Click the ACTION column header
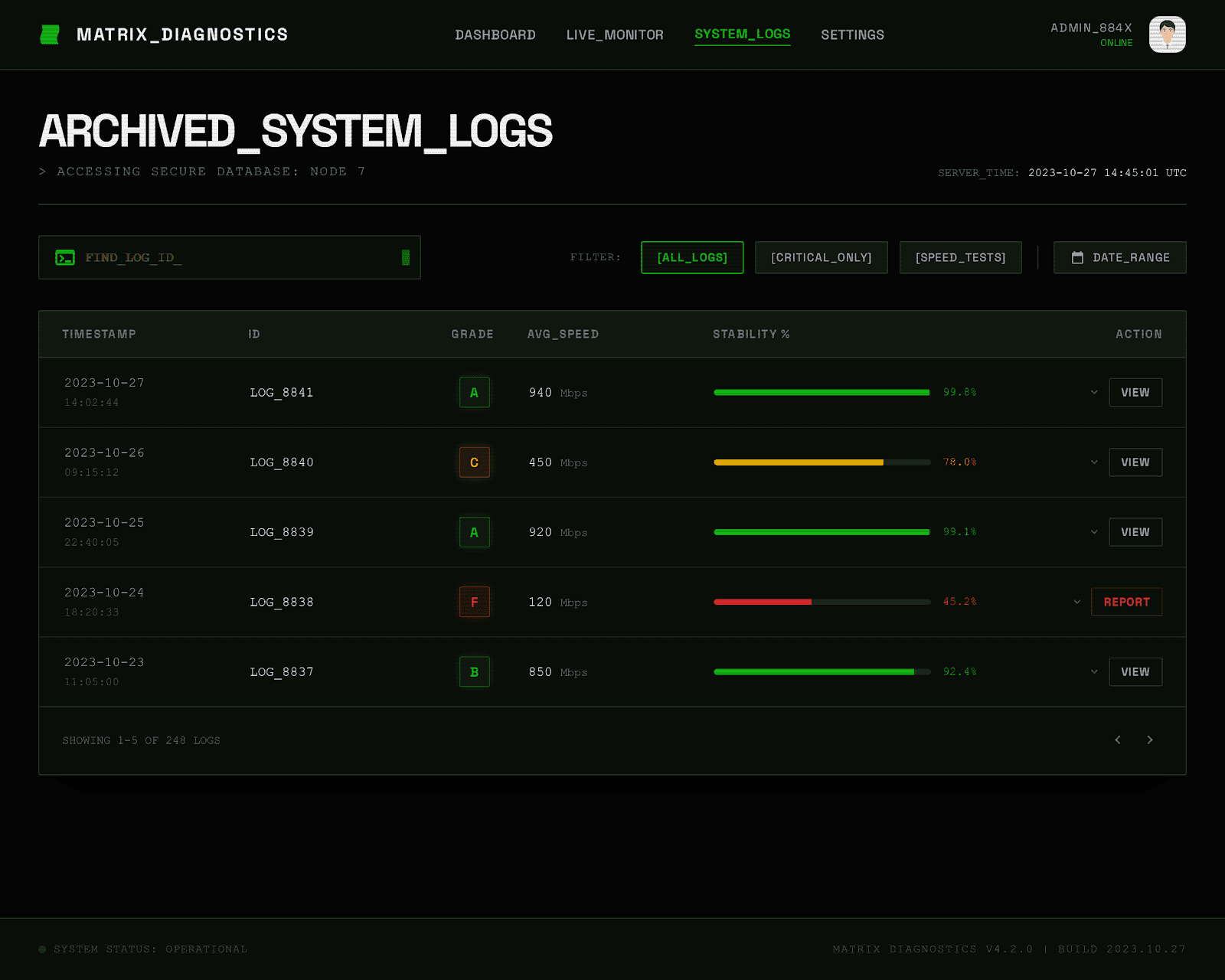 [1138, 335]
